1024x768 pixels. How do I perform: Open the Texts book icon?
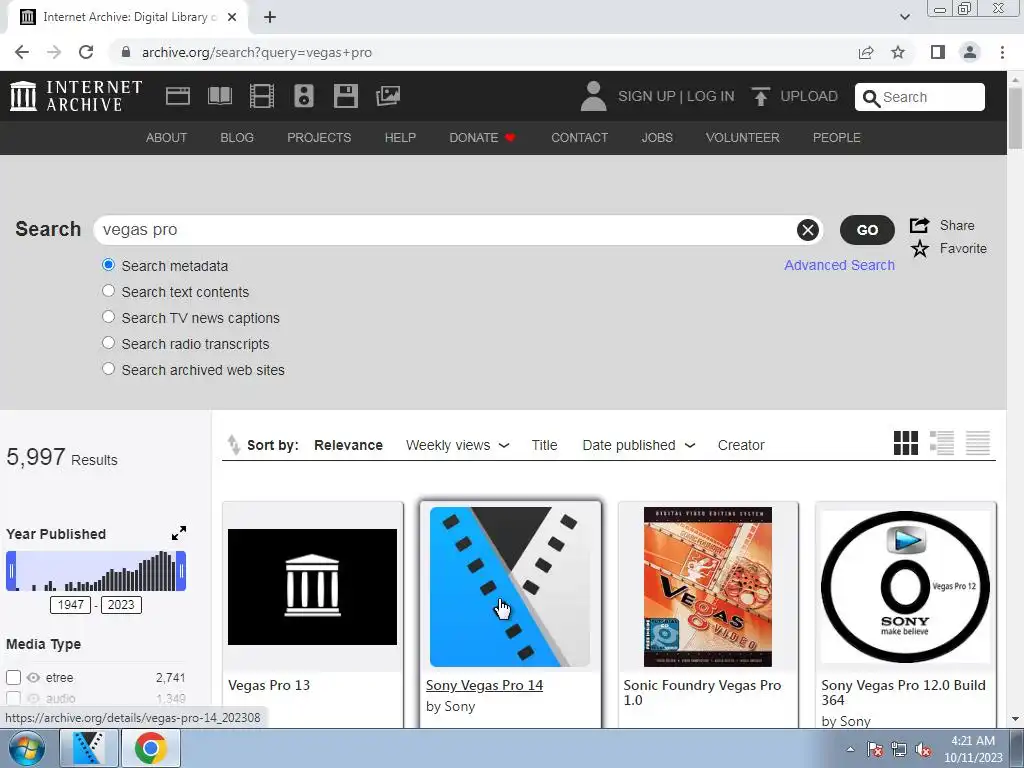coord(219,96)
